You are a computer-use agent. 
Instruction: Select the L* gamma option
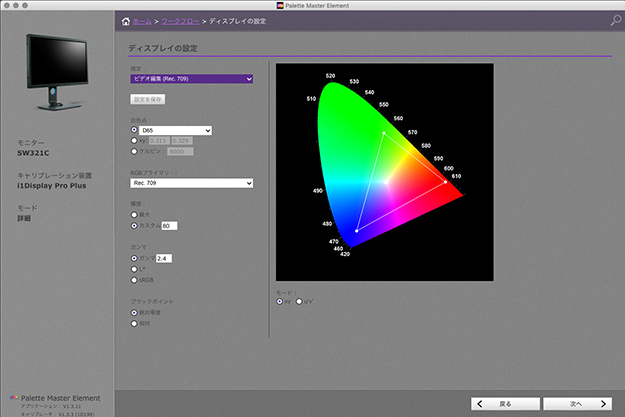[x=135, y=269]
